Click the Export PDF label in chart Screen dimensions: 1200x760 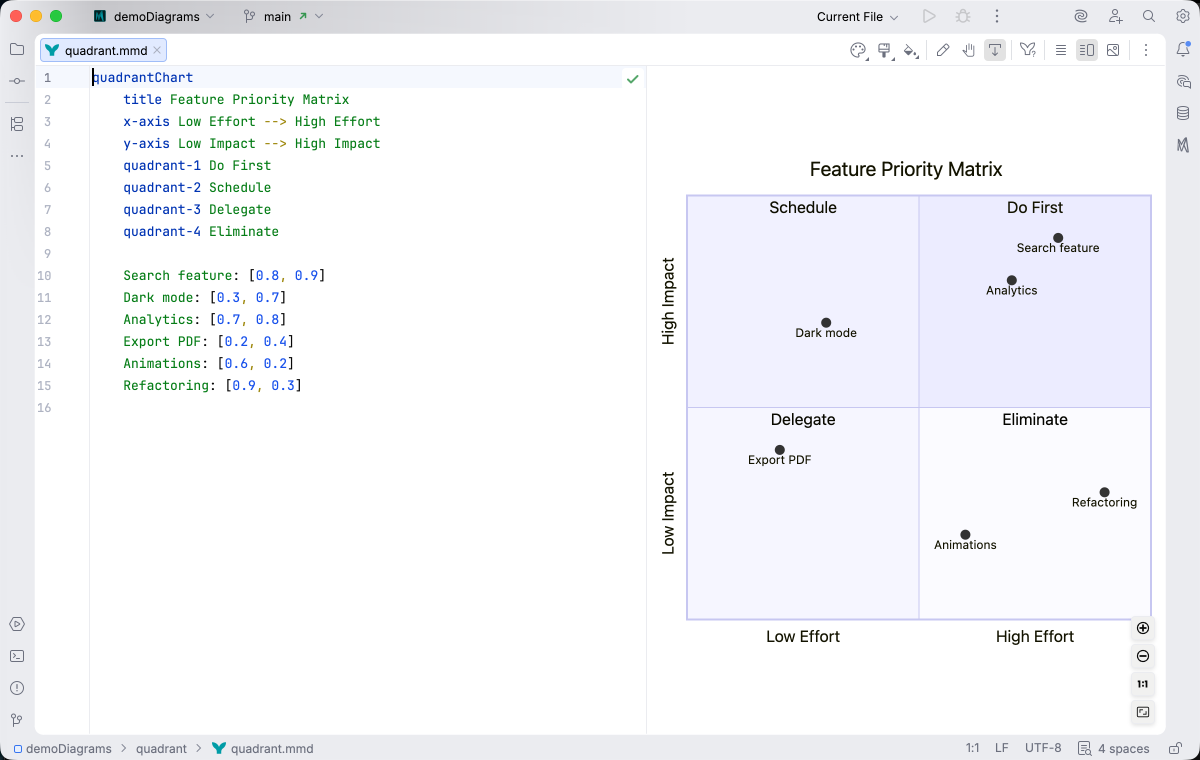[780, 460]
